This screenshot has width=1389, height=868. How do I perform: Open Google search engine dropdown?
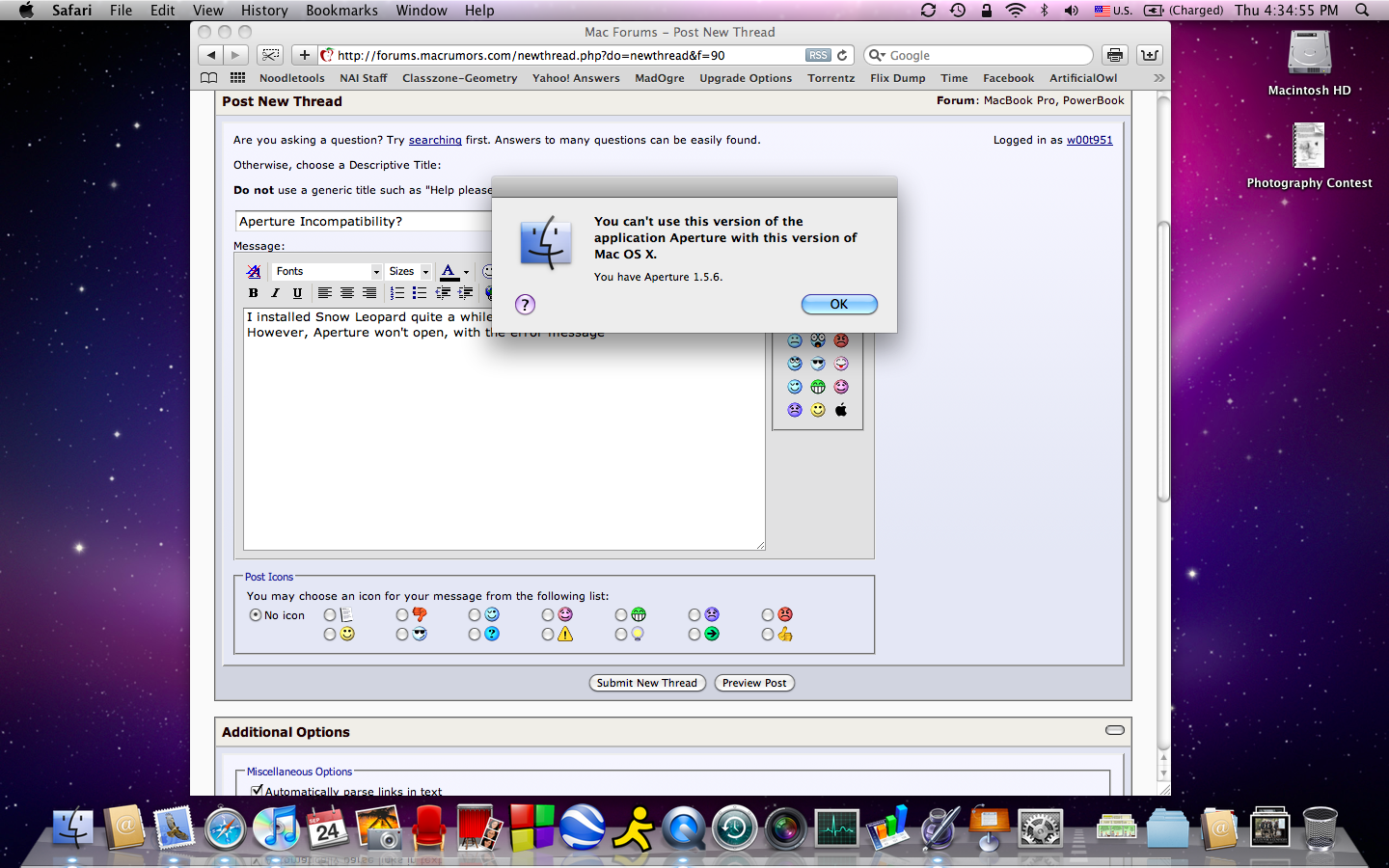[x=877, y=56]
